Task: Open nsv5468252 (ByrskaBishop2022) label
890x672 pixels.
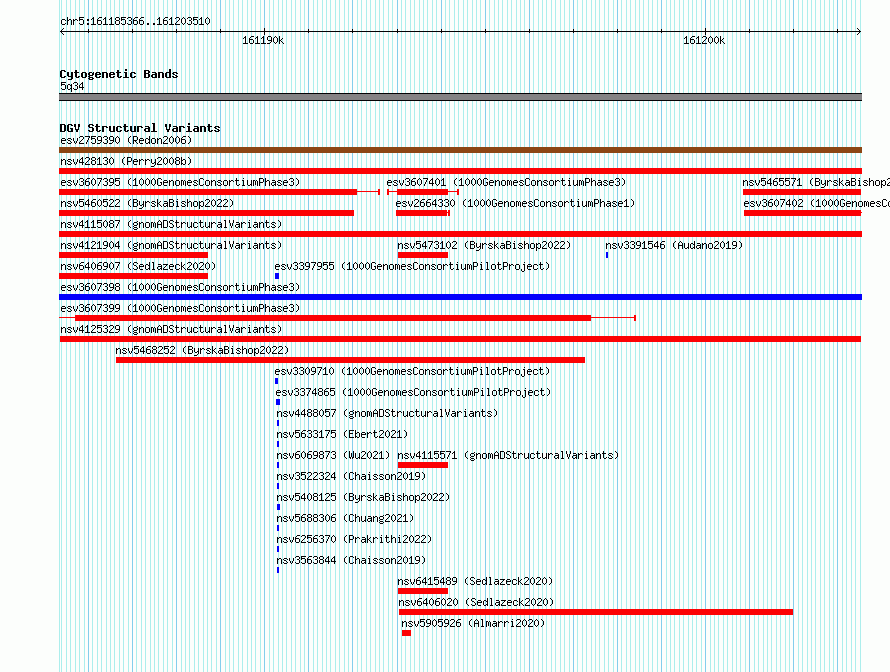Action: [202, 350]
